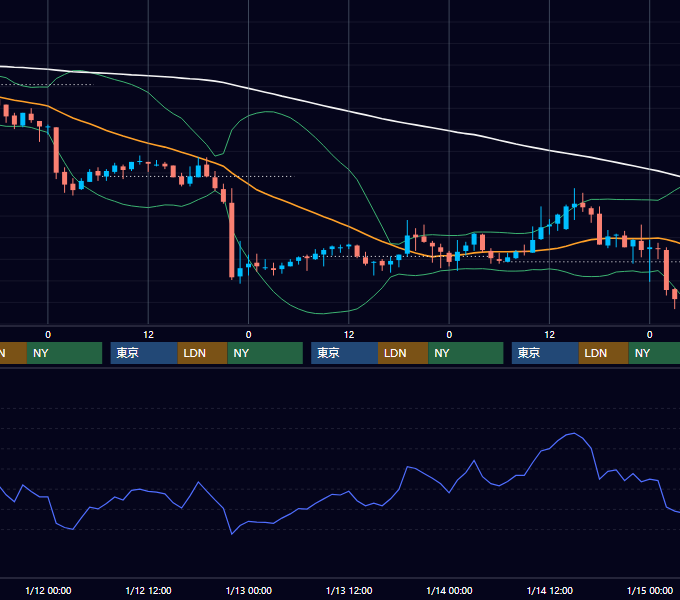Click hour label 12 above 1/14 東京 block
This screenshot has width=680, height=600.
[x=549, y=335]
